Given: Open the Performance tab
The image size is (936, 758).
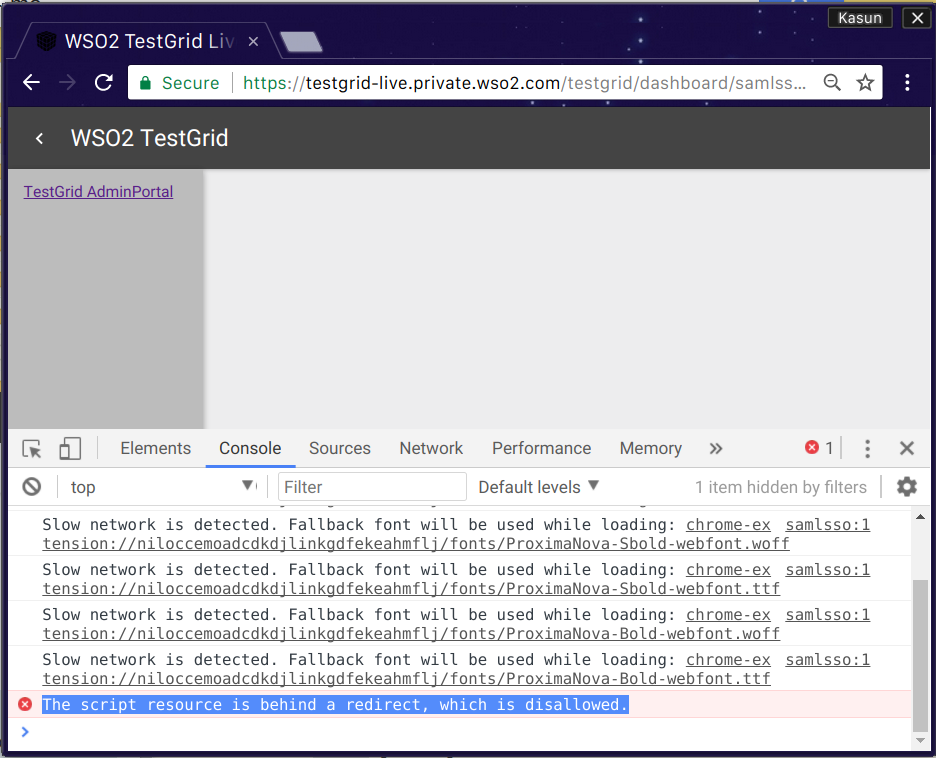Looking at the screenshot, I should (541, 448).
